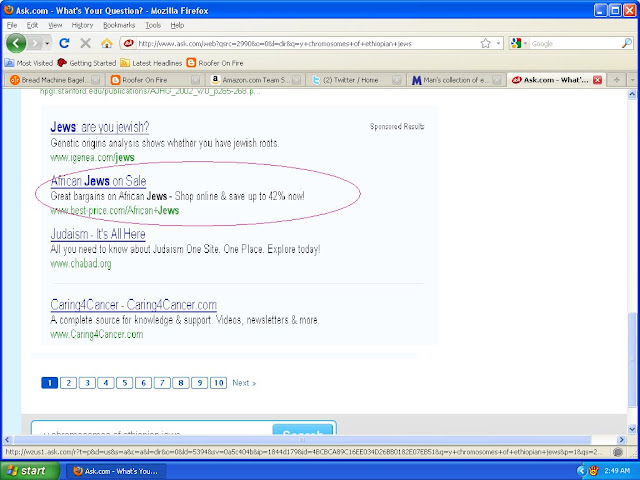Open the Most Visited bookmarks folder
This screenshot has width=640, height=480.
point(29,63)
